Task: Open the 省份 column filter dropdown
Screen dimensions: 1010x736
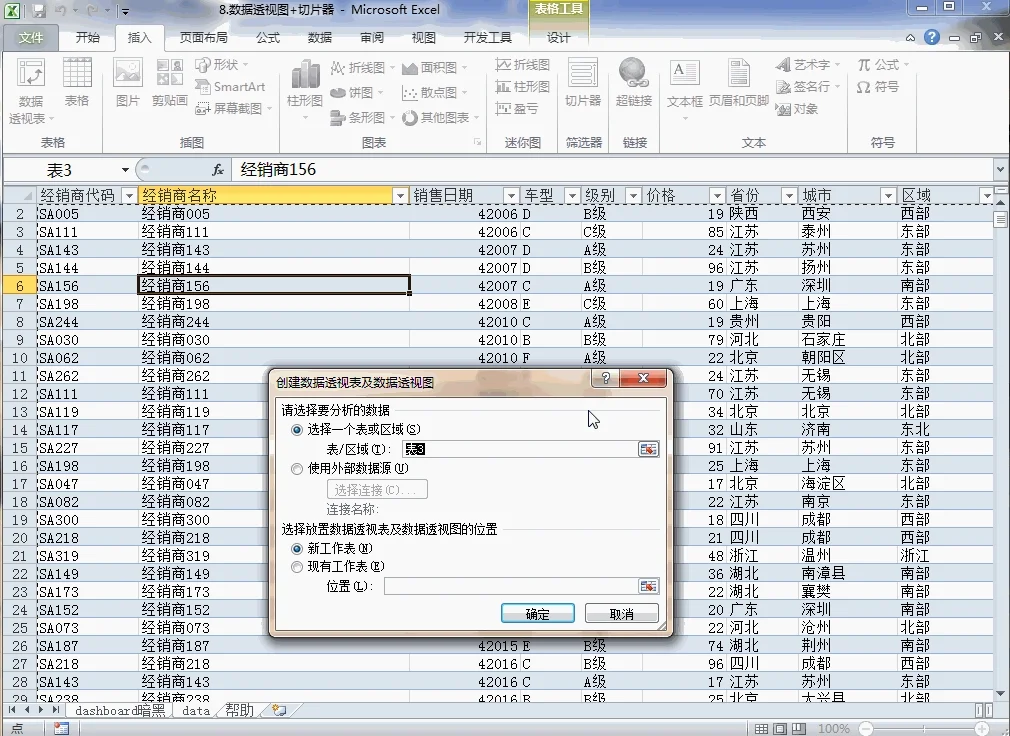Action: point(789,196)
